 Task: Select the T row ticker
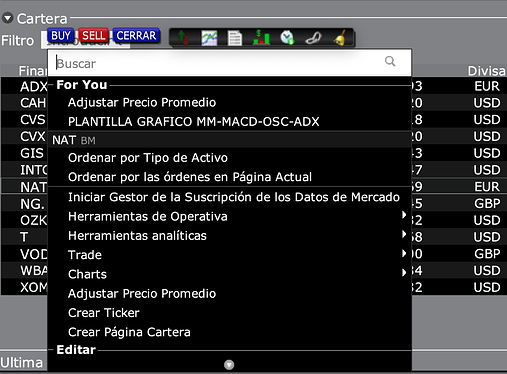click(x=24, y=237)
